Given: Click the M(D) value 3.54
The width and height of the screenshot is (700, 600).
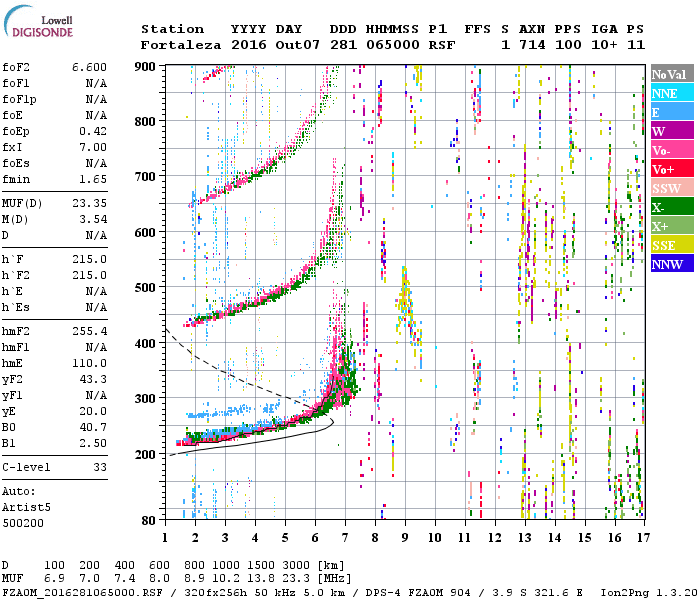Looking at the screenshot, I should point(93,219).
